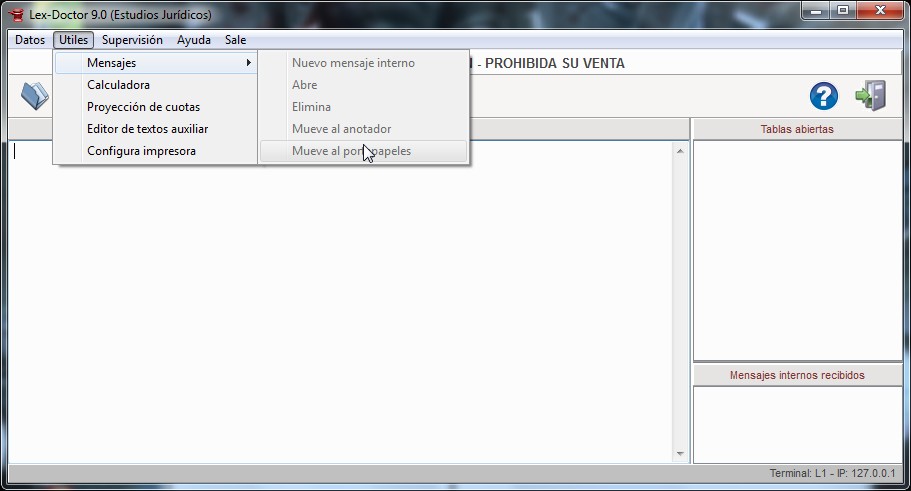911x491 pixels.
Task: Select Configura impresora
Action: [x=156, y=151]
